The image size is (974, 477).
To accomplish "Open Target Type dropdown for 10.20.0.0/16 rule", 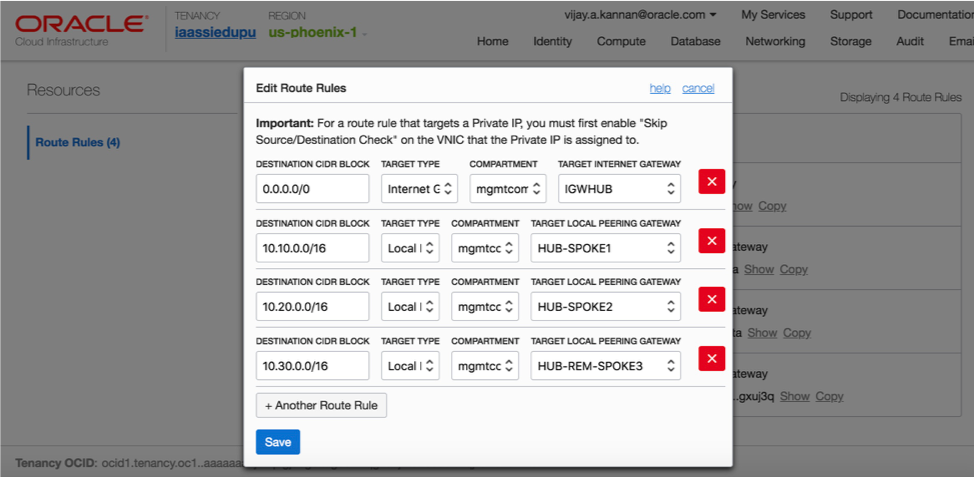I will tap(410, 307).
